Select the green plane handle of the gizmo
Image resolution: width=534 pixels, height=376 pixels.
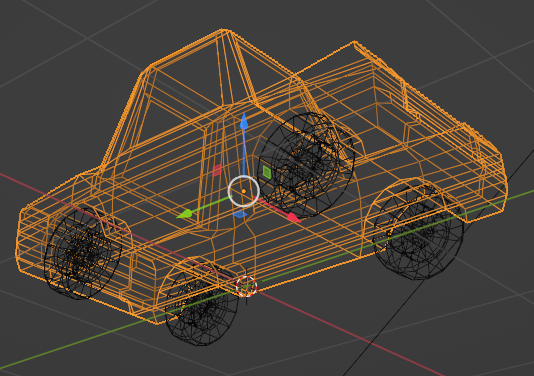267,172
